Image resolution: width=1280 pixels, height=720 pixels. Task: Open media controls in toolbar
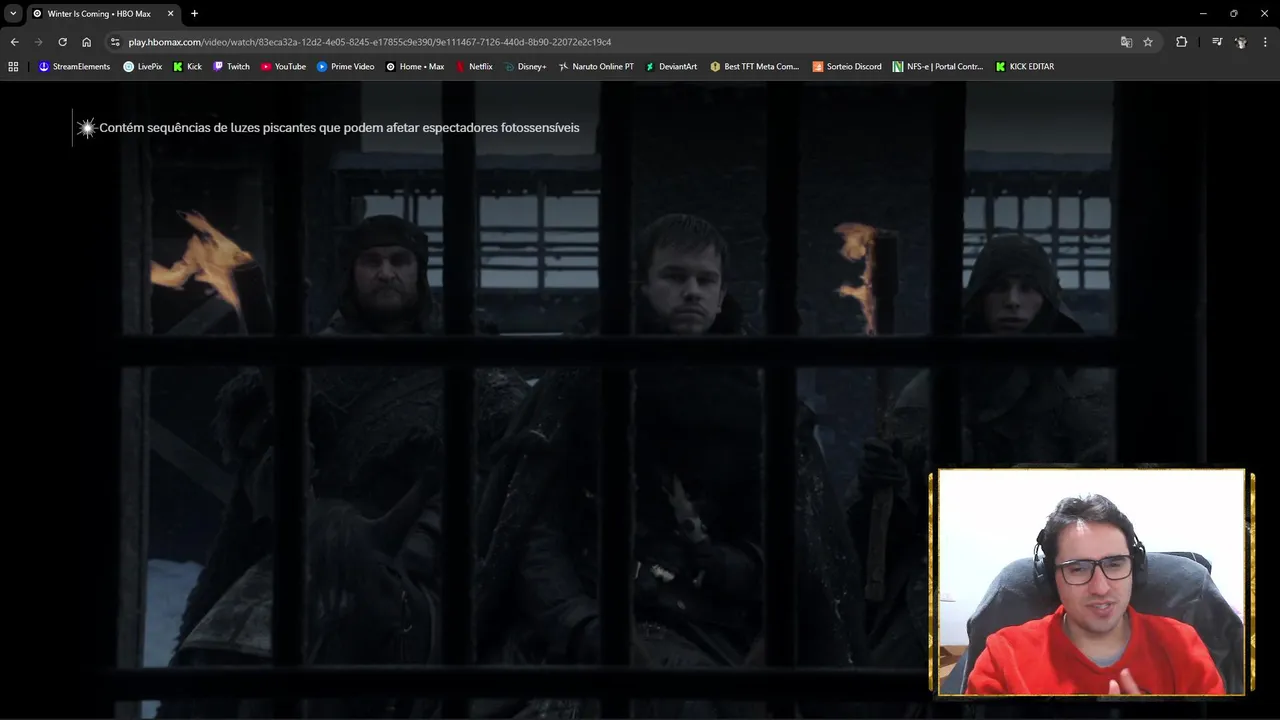click(x=1217, y=42)
